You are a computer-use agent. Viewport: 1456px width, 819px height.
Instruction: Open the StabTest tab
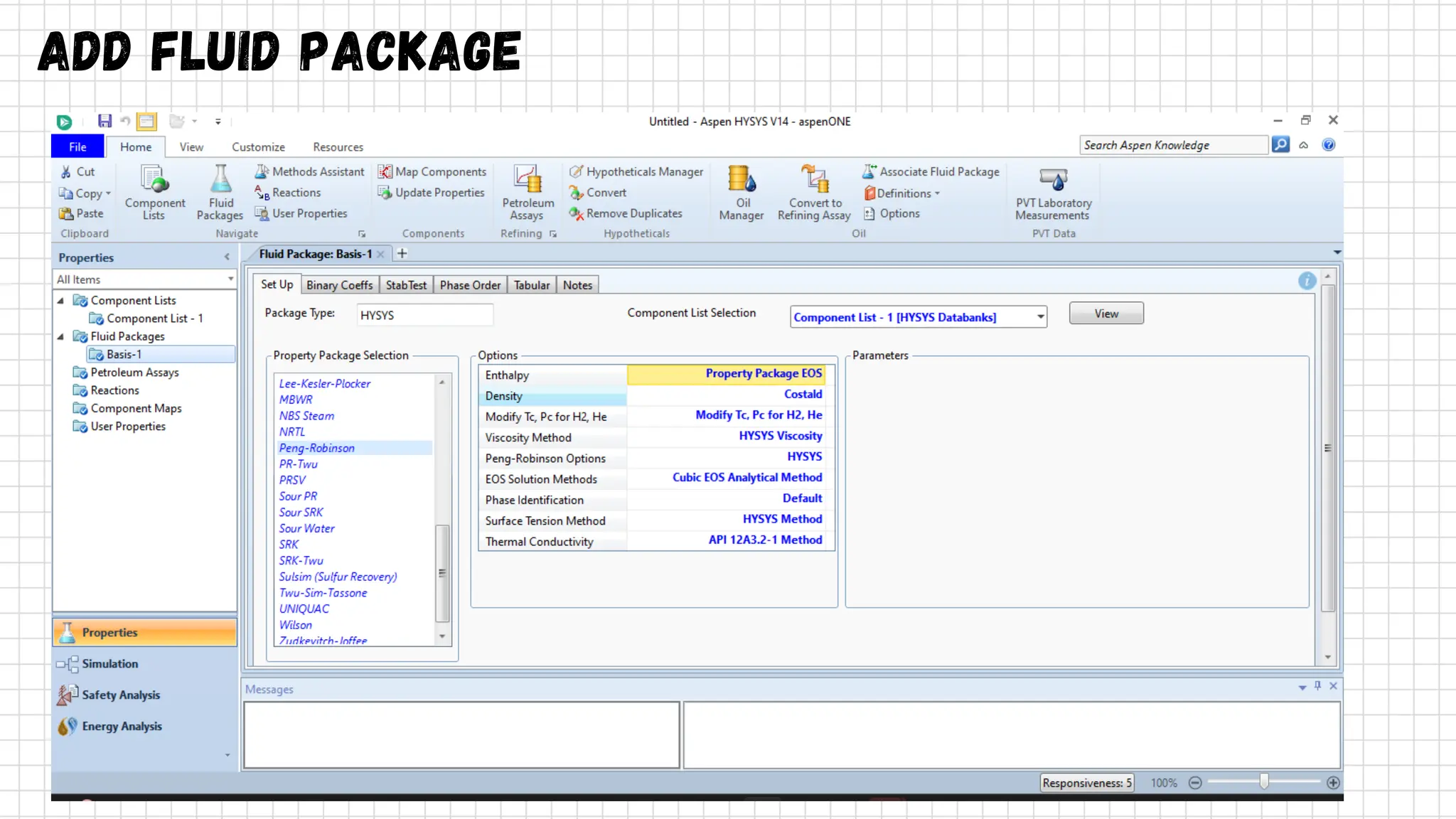[406, 285]
